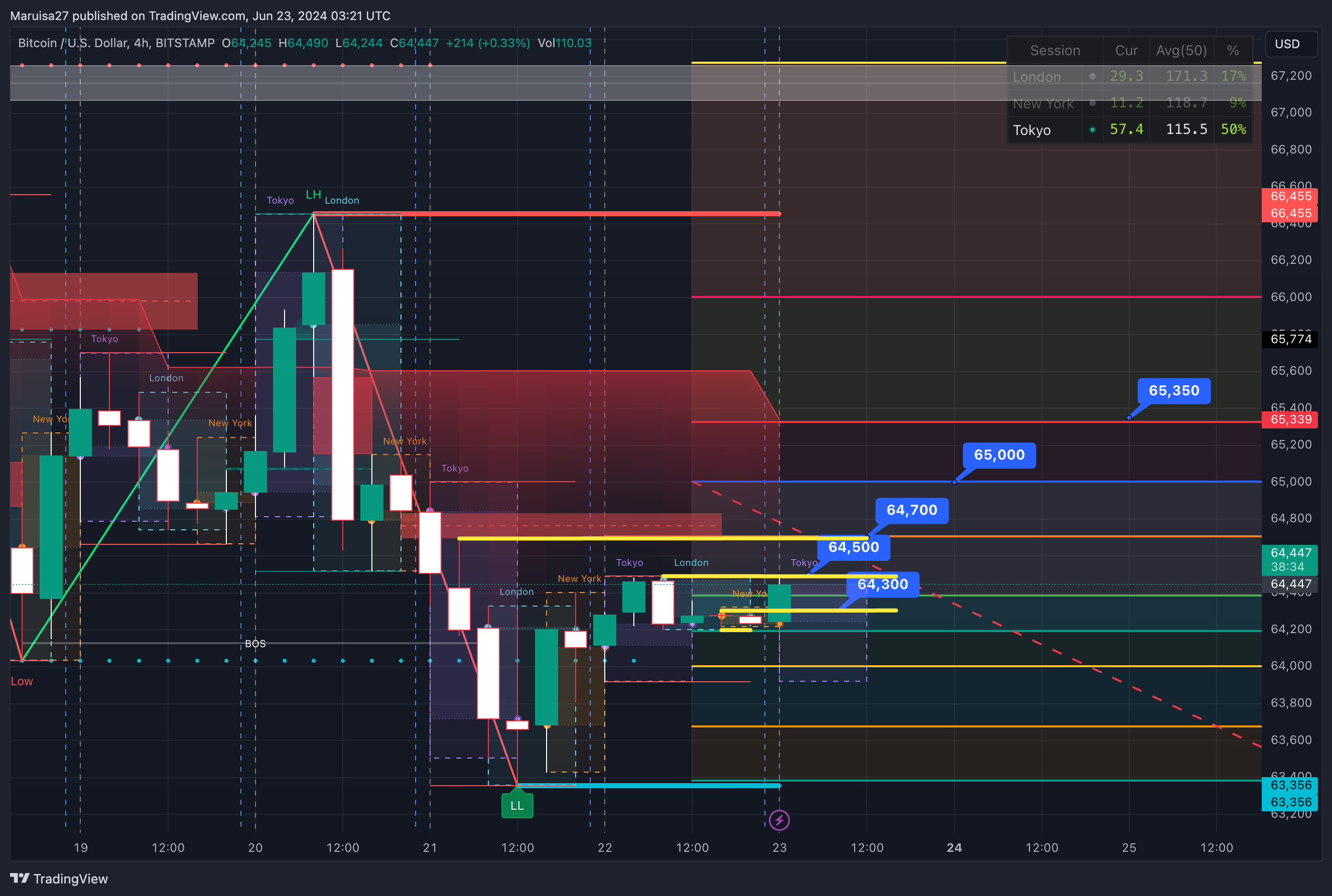
Task: Click the 64,000 price scale value
Action: point(1291,665)
